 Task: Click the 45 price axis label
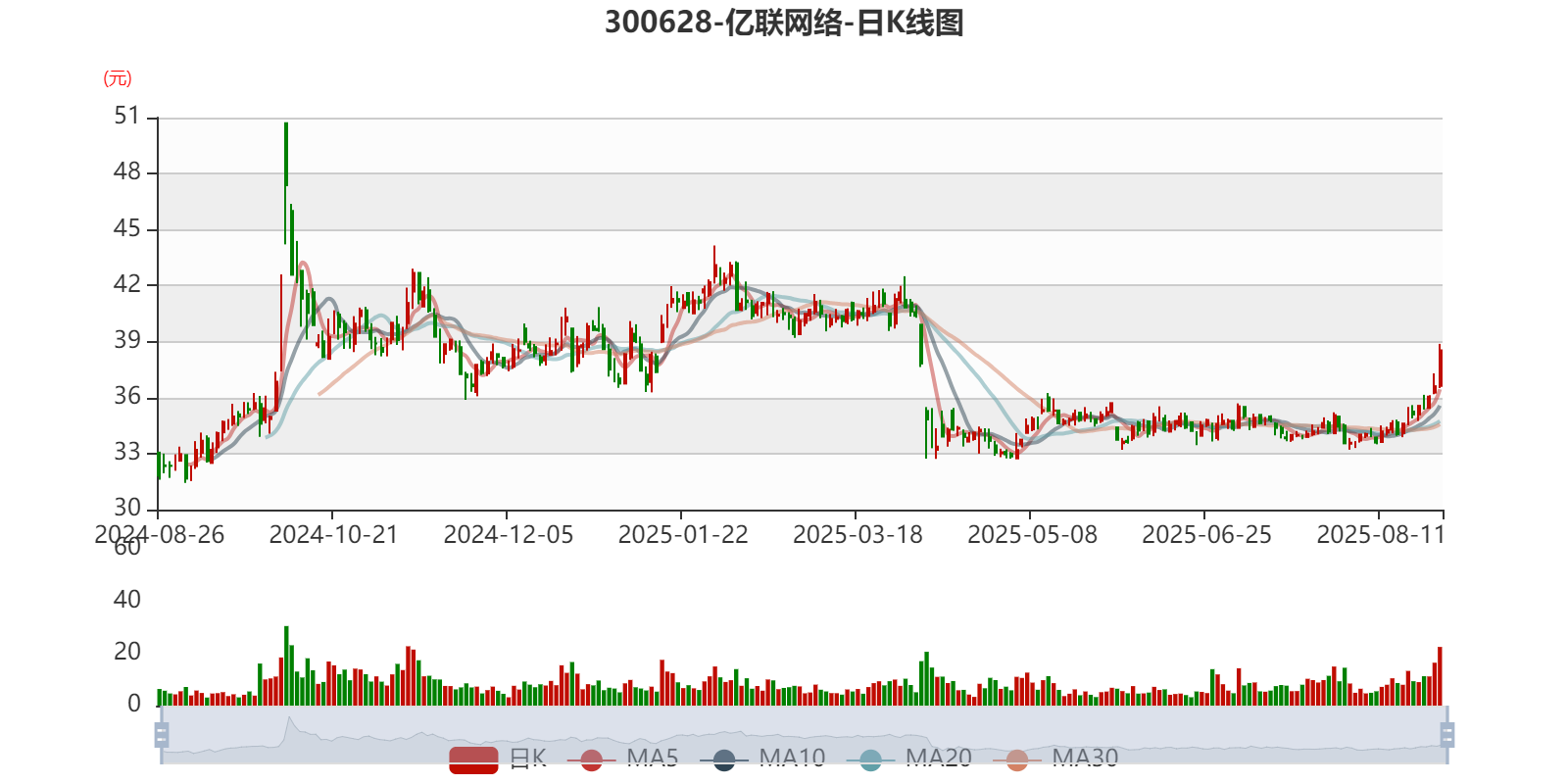click(x=127, y=229)
